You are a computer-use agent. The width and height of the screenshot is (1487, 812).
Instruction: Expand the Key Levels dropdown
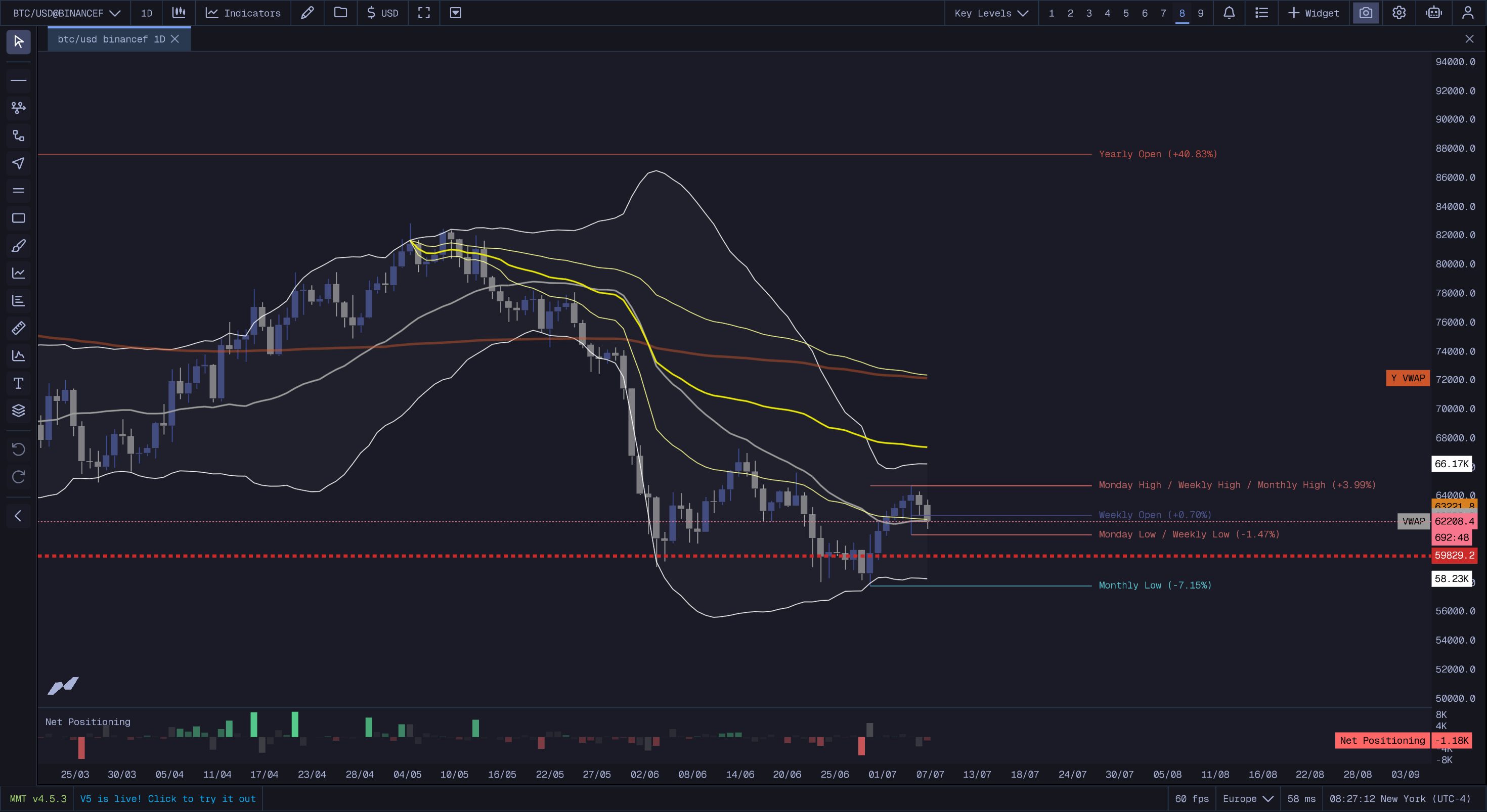[x=991, y=13]
